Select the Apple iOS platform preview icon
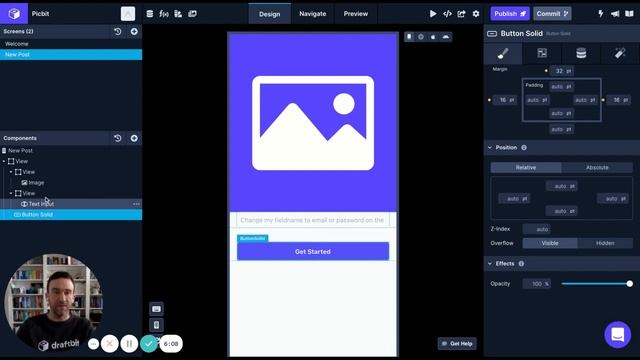The height and width of the screenshot is (360, 640). point(433,37)
